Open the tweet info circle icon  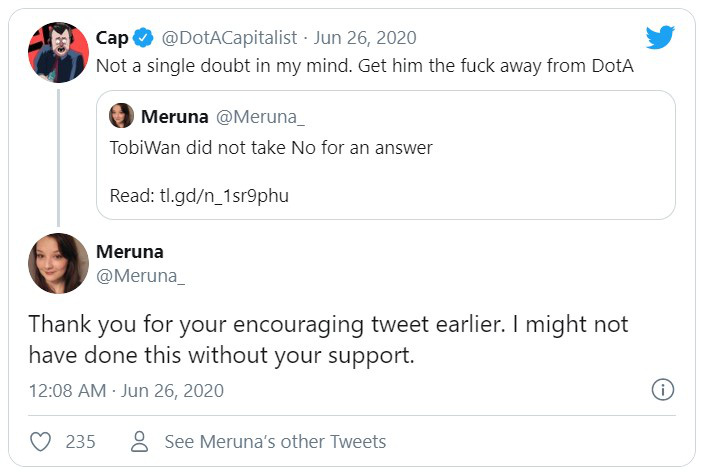click(x=663, y=390)
